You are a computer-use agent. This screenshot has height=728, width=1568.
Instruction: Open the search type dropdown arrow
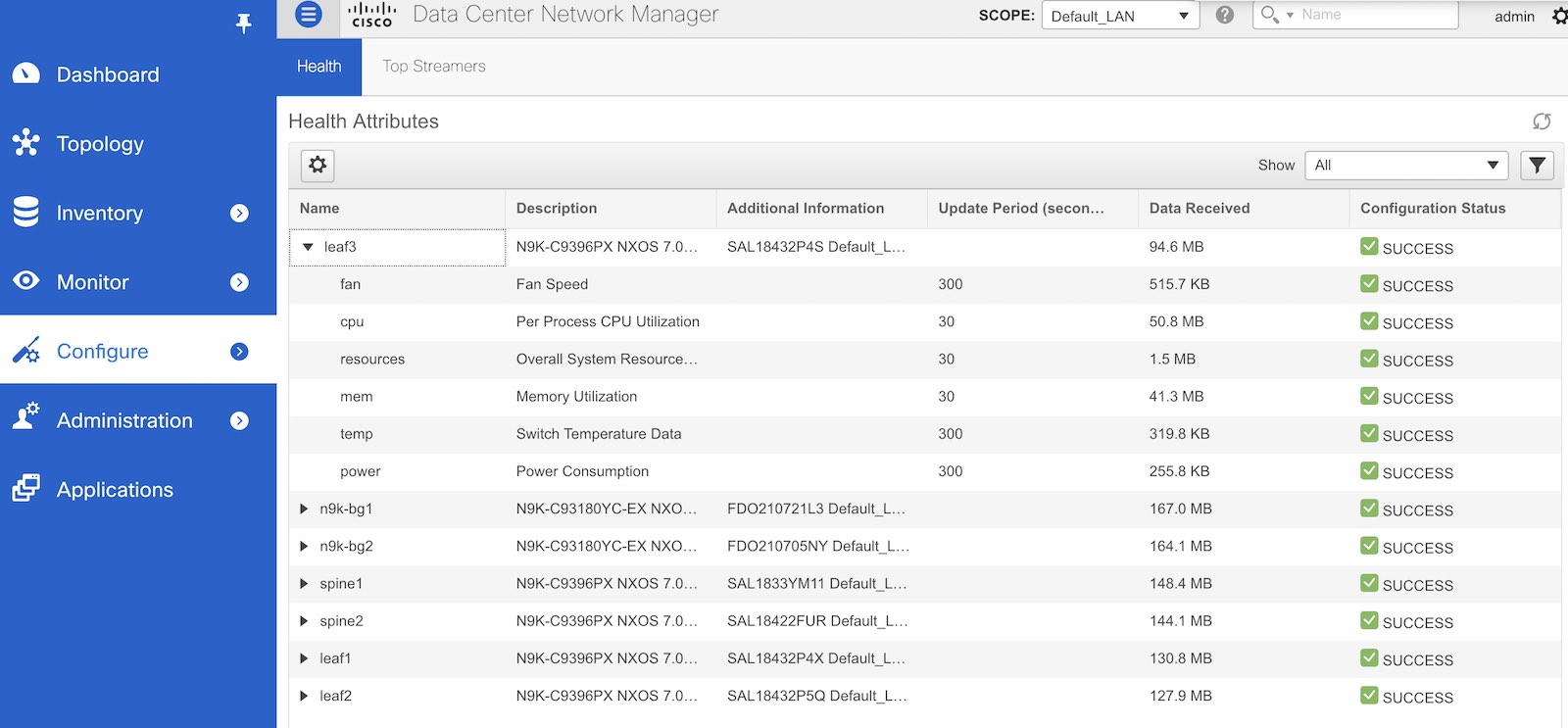[1290, 16]
